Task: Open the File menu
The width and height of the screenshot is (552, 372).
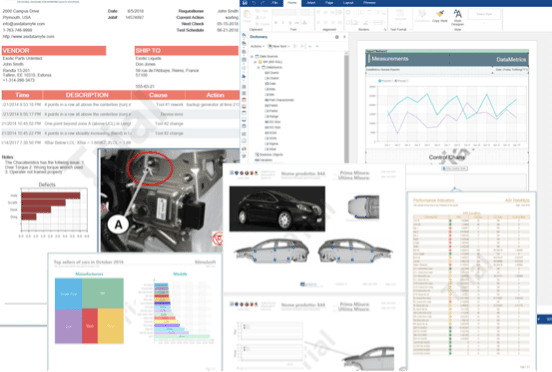Action: [274, 3]
